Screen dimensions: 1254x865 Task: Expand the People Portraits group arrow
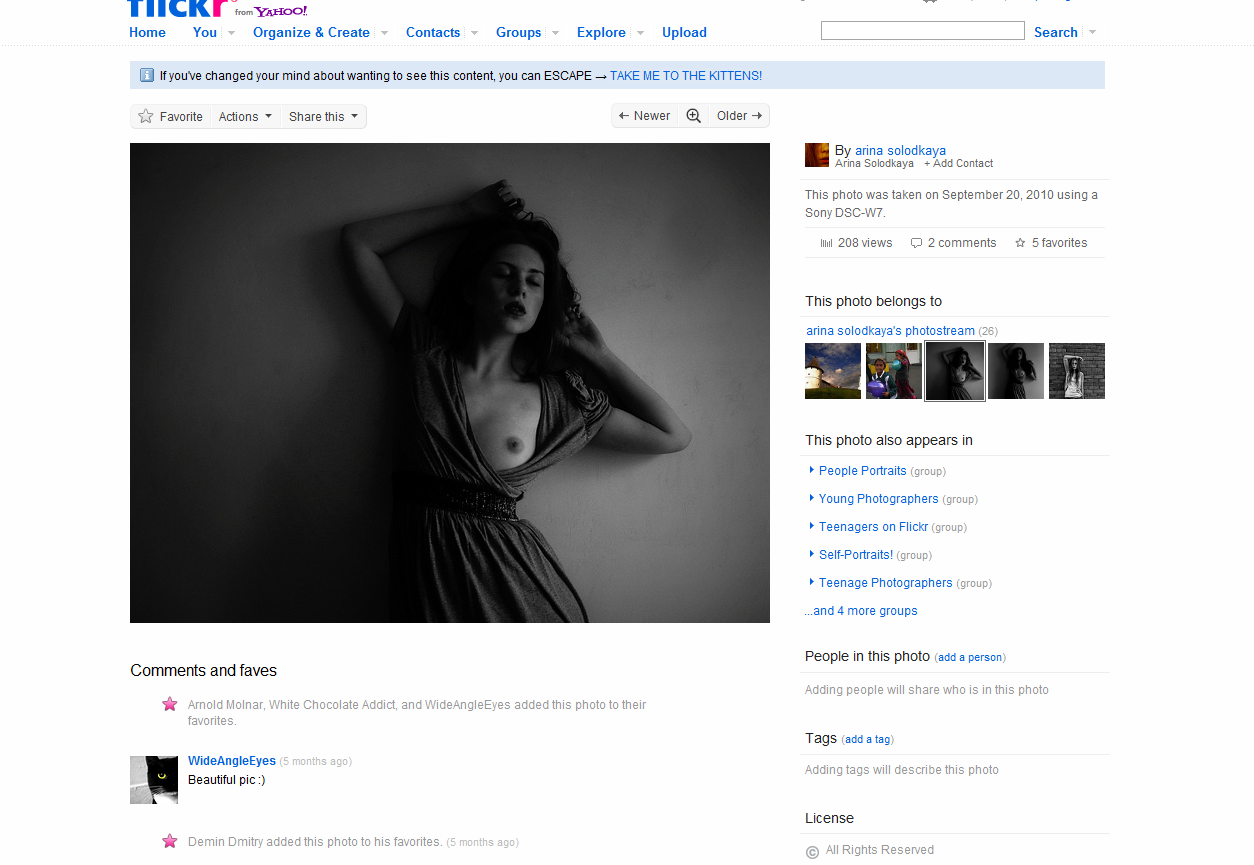[811, 470]
